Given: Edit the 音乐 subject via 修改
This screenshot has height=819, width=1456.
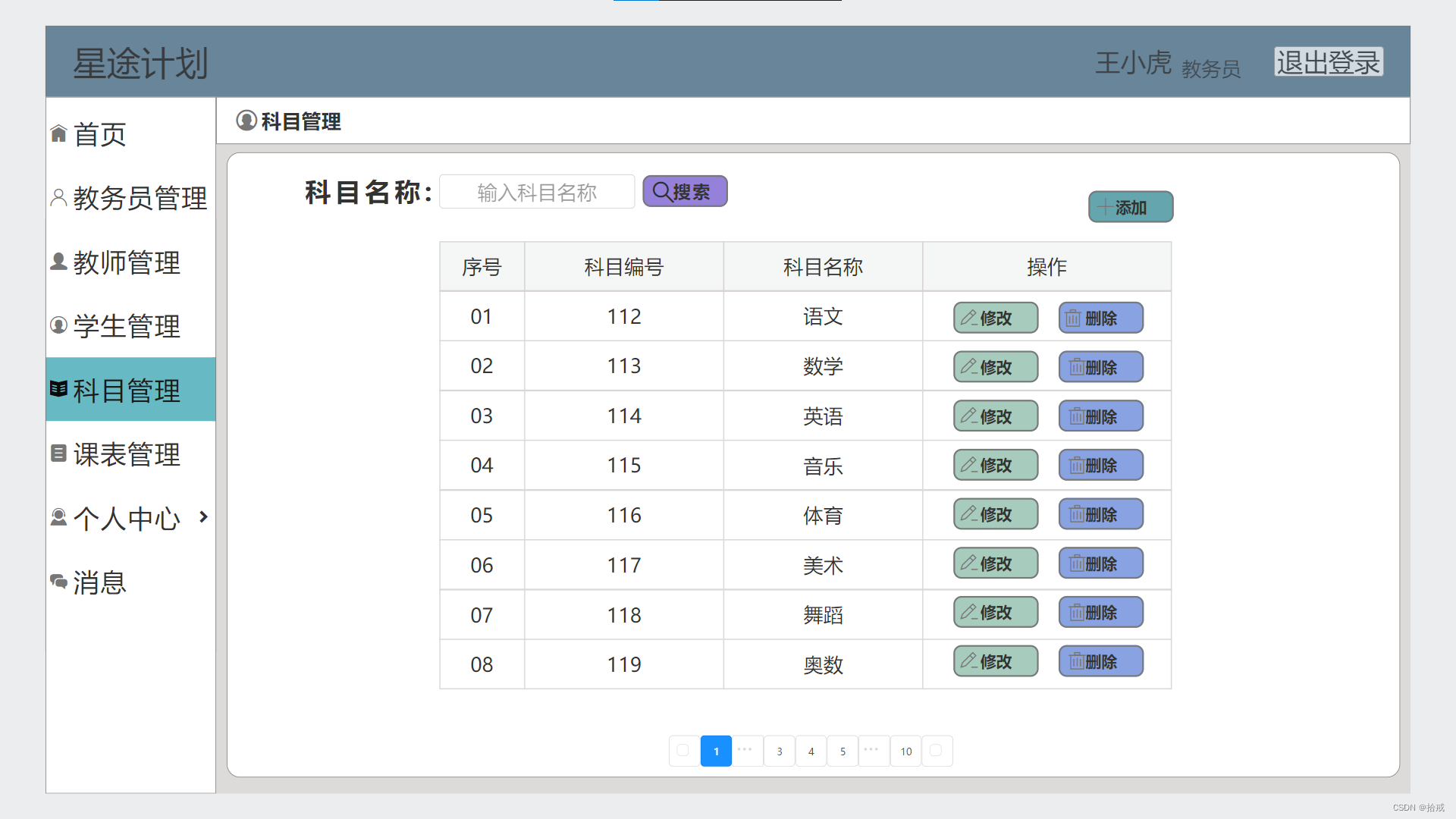Looking at the screenshot, I should click(x=995, y=465).
